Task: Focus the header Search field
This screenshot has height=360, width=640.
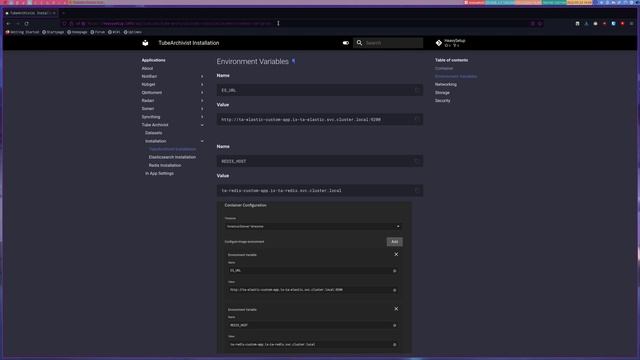Action: coord(388,43)
